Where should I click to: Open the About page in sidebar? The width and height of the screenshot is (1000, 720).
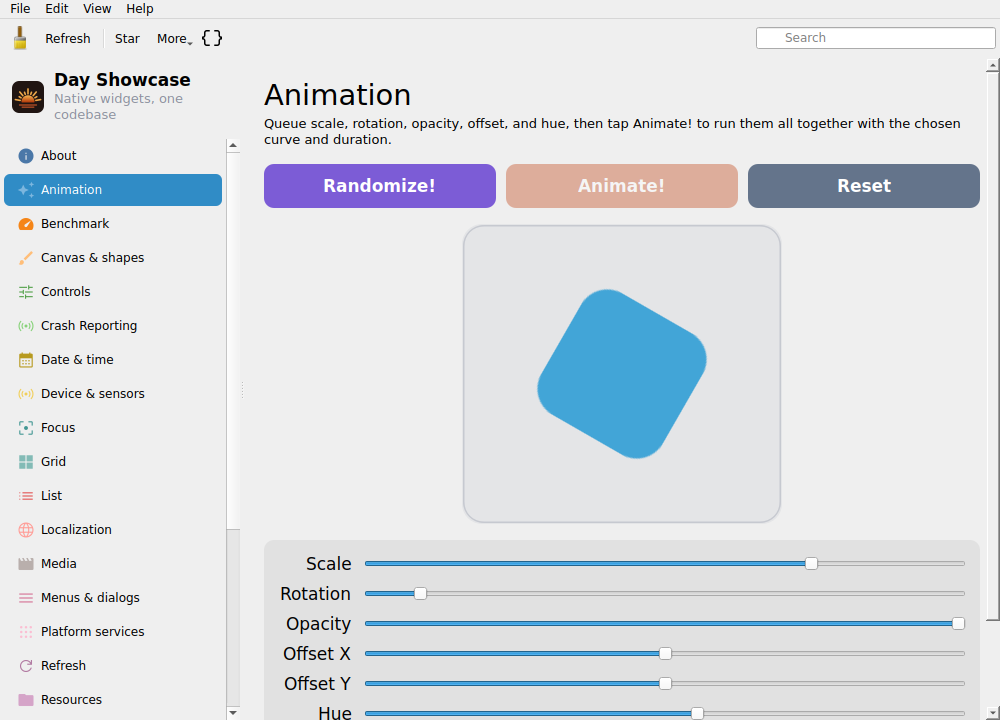tap(113, 156)
